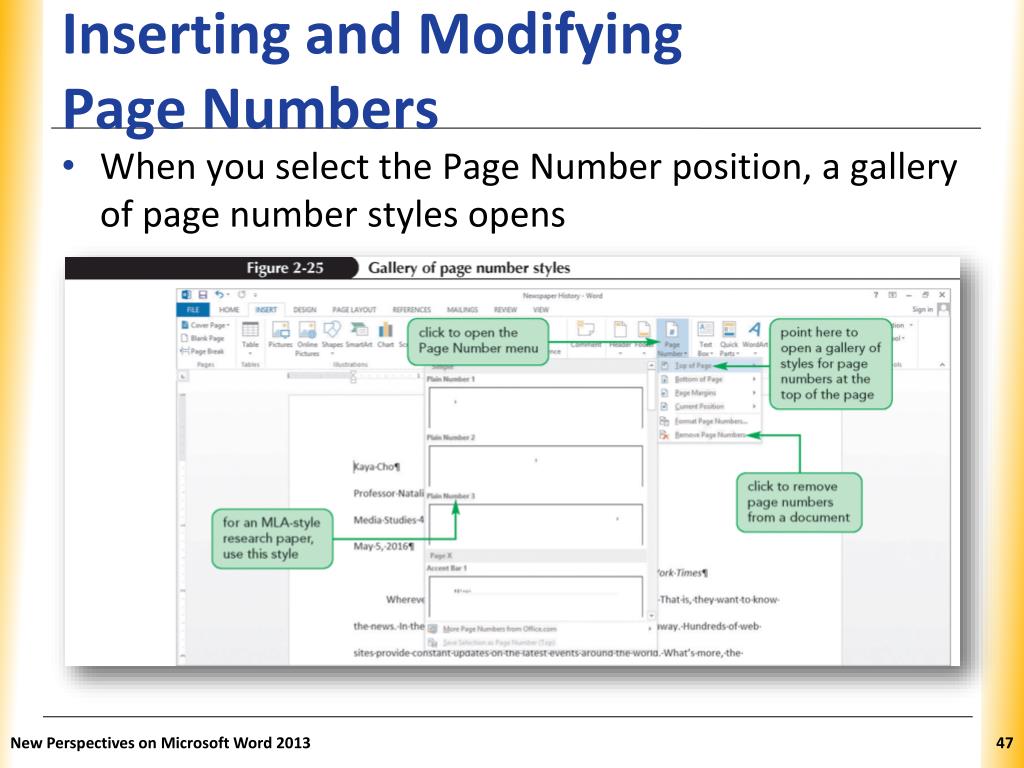Customize Quick Access Toolbar dropdown arrow
Image resolution: width=1024 pixels, height=768 pixels.
pyautogui.click(x=255, y=295)
